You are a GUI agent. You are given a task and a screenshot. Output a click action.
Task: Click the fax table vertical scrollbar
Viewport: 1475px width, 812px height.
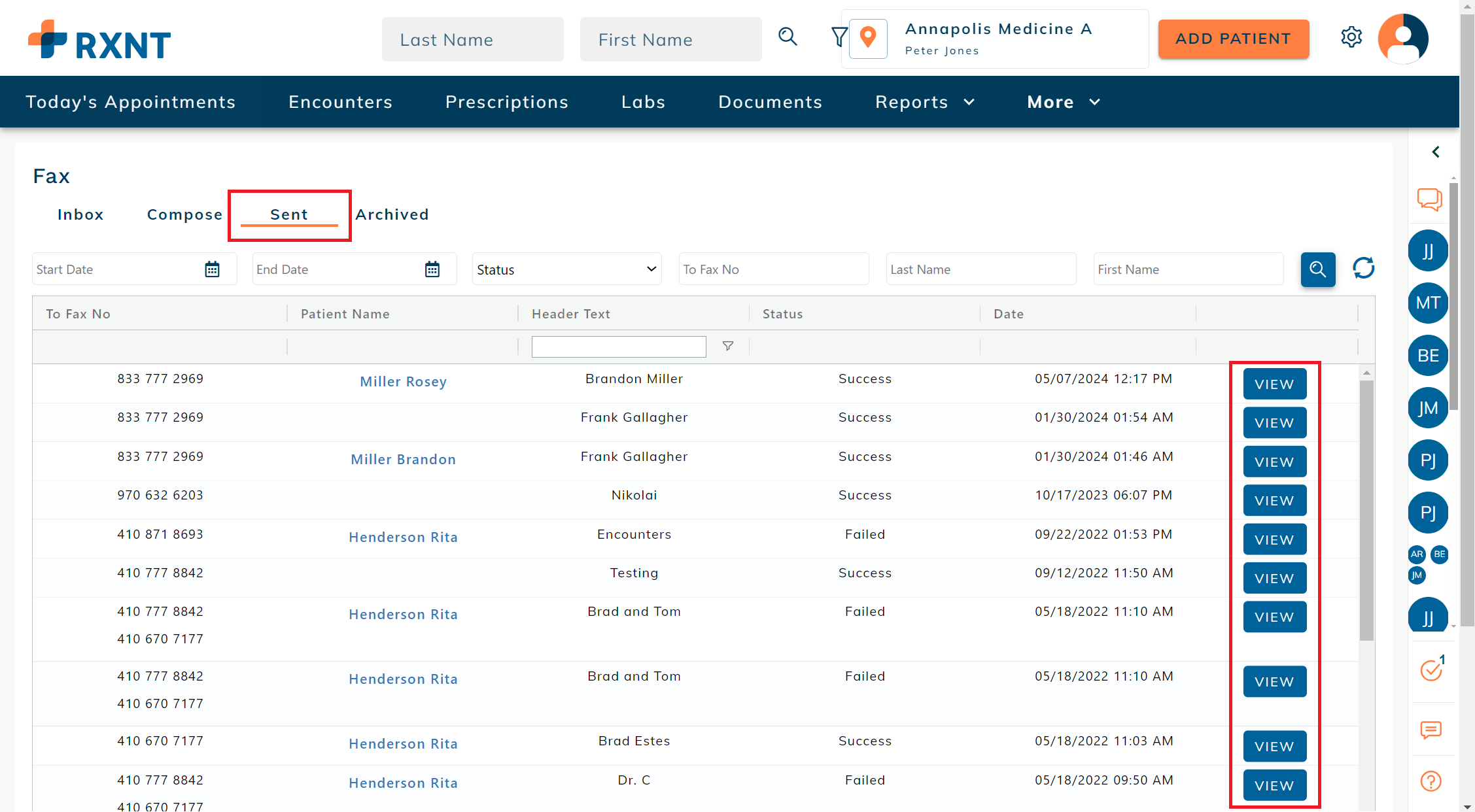coord(1366,510)
